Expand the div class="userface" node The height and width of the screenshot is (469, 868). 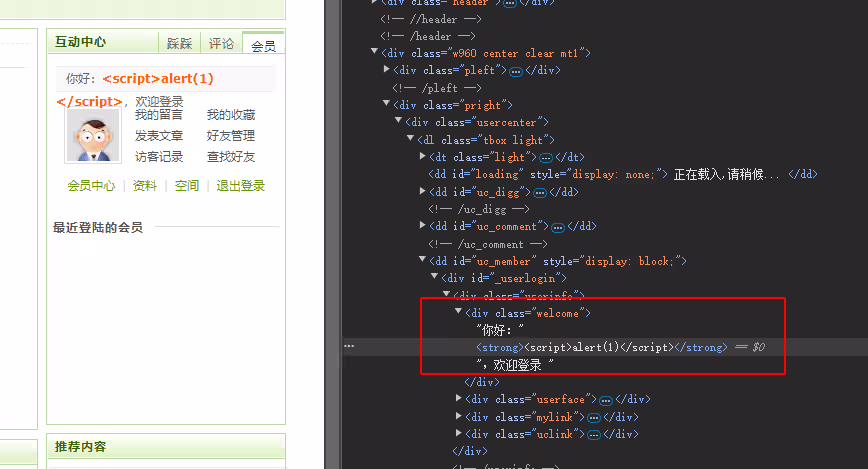(459, 399)
